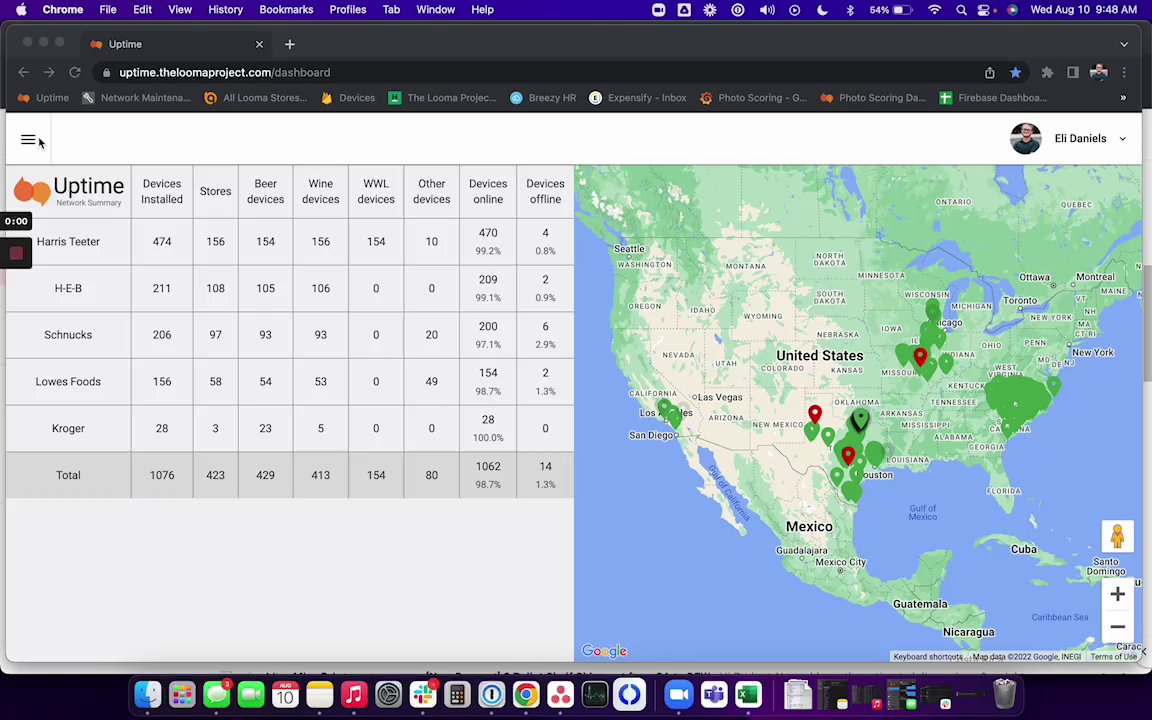Click Kroger row name
The width and height of the screenshot is (1152, 720).
coord(68,428)
